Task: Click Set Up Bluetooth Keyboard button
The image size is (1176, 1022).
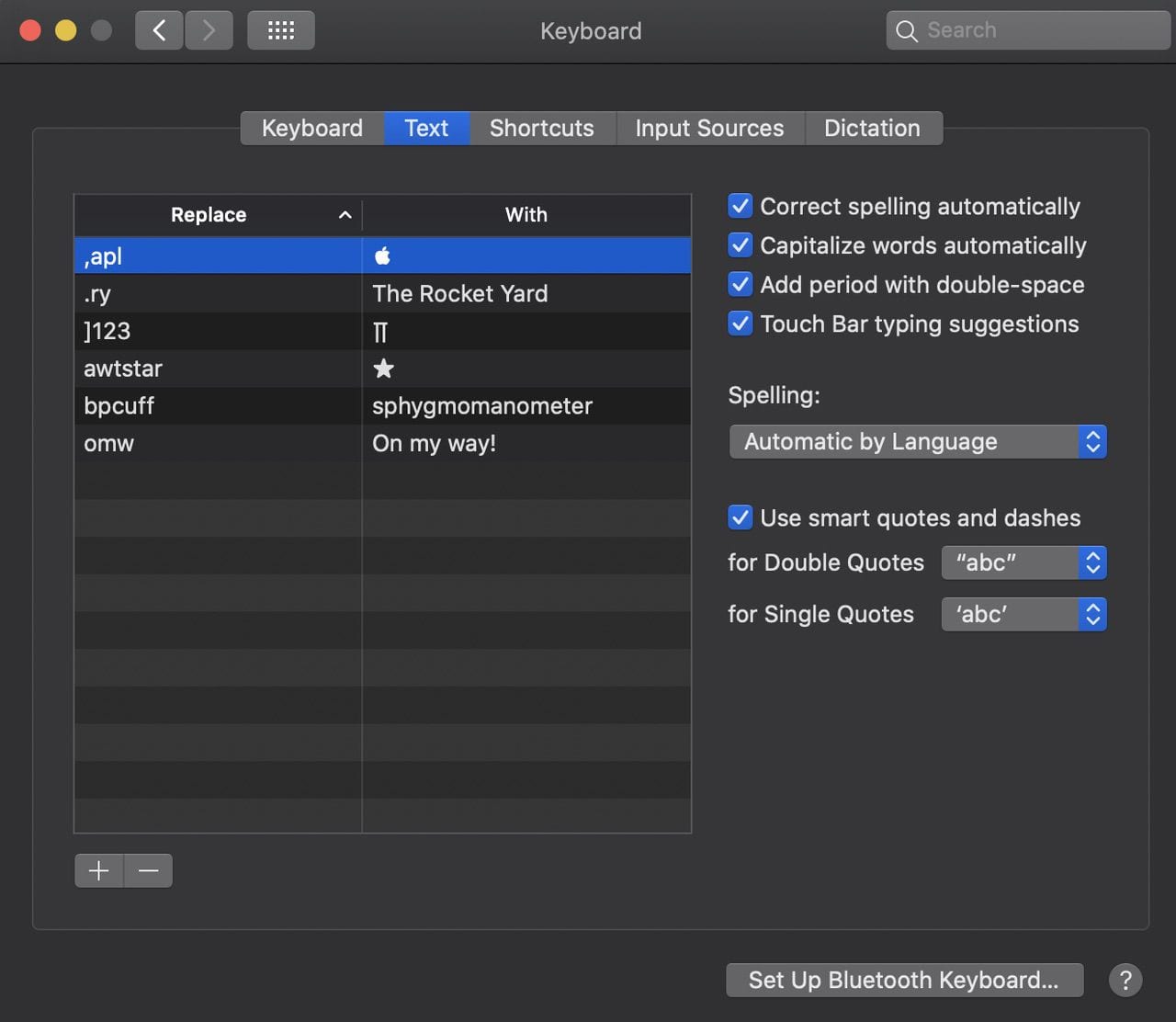Action: click(904, 980)
